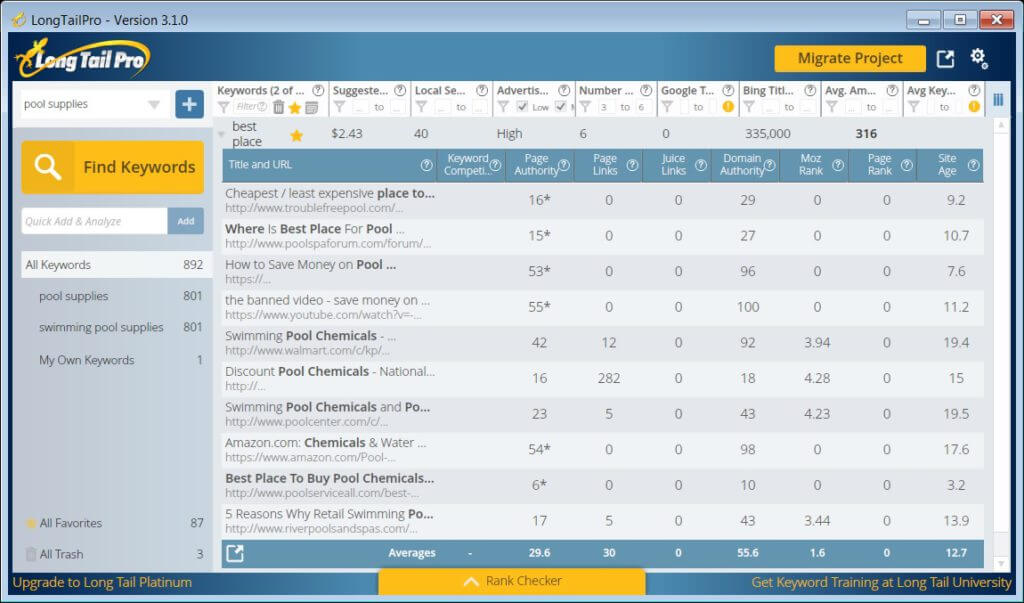This screenshot has width=1024, height=603.
Task: Click the Number of Words filter funnel icon
Action: [585, 107]
